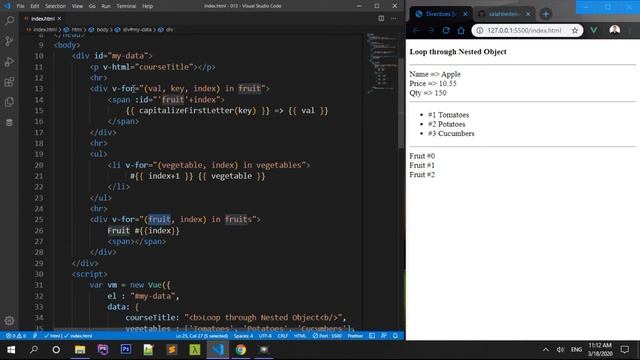Toggle Live Server Port 5500 status
This screenshot has width=640, height=360.
[x=327, y=336]
